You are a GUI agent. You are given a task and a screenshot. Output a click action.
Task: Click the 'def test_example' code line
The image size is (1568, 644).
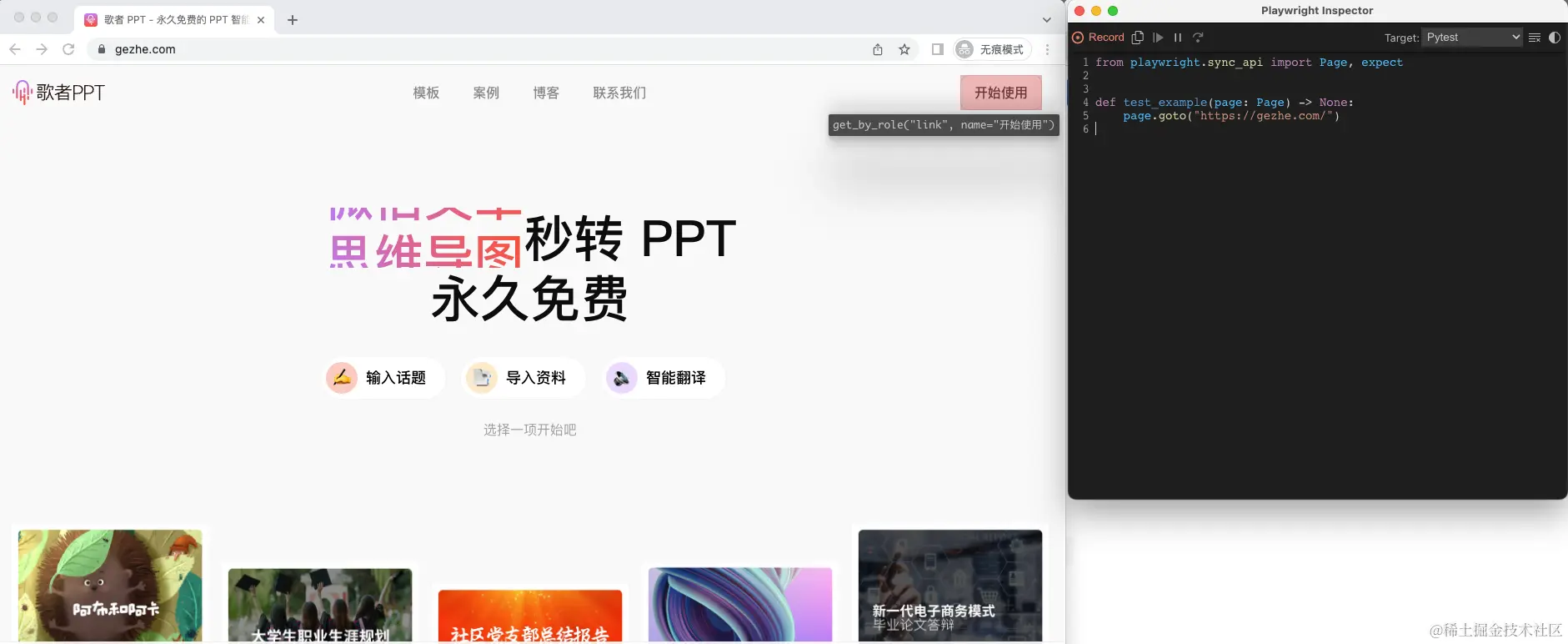pos(1224,103)
